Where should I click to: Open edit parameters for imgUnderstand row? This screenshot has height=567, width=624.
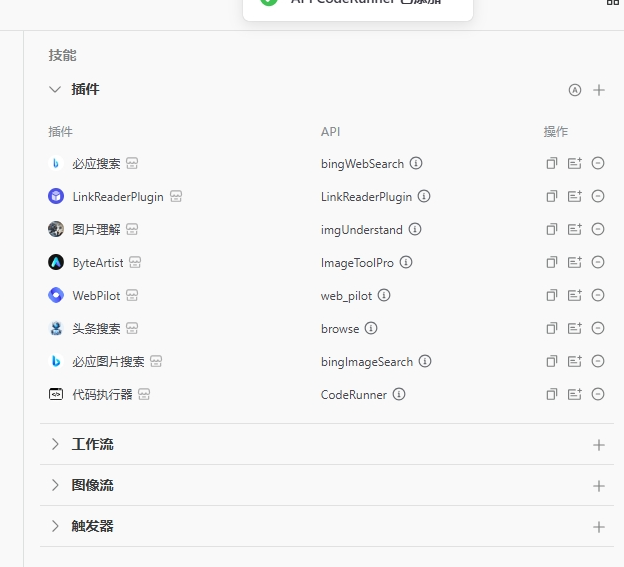pyautogui.click(x=575, y=229)
